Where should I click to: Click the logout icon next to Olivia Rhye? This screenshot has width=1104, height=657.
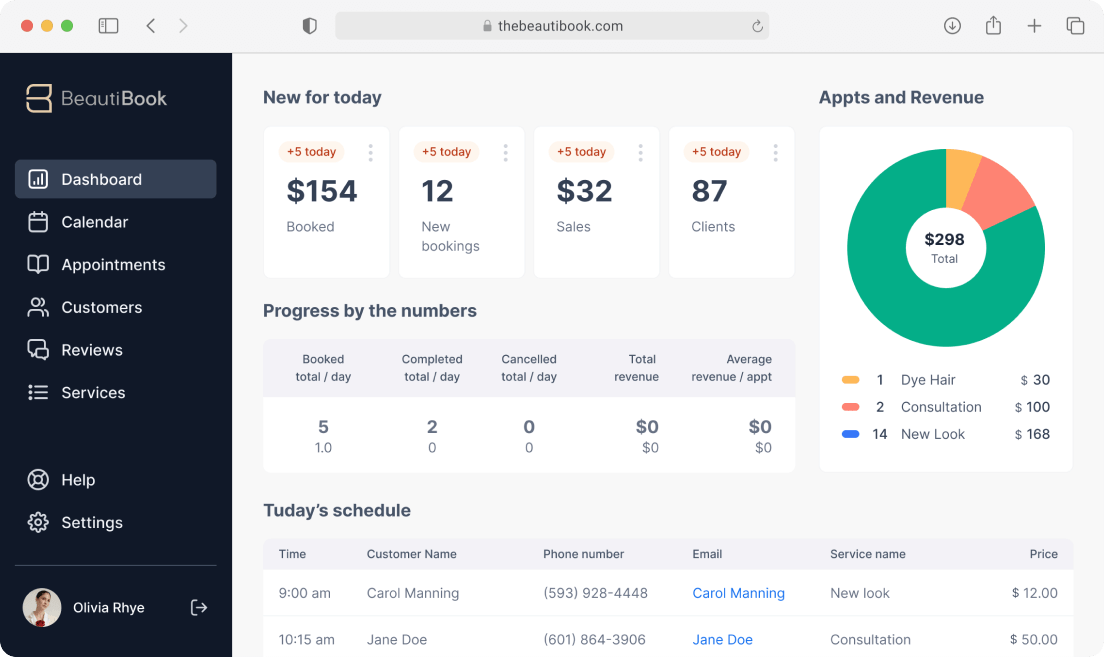tap(198, 607)
